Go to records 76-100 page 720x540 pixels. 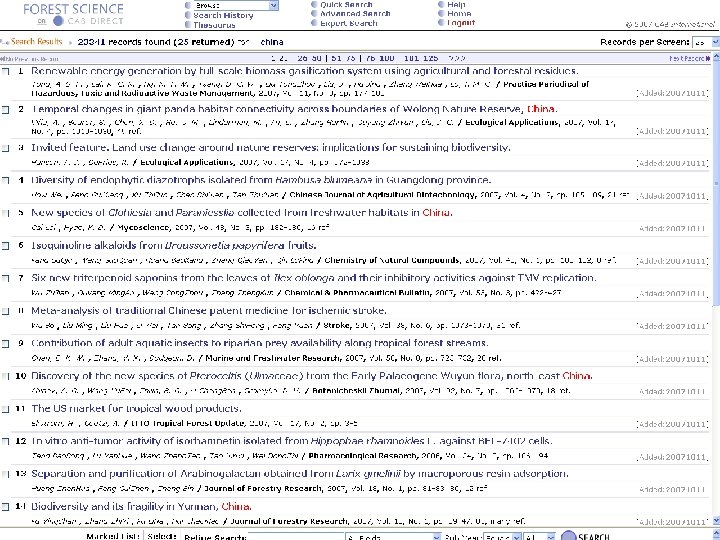[381, 58]
